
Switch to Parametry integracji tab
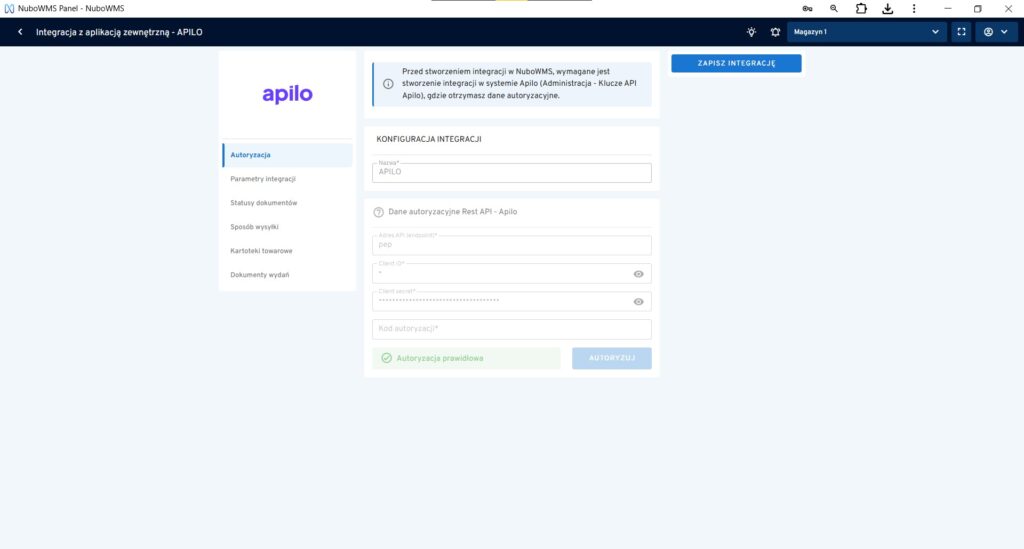click(x=263, y=179)
